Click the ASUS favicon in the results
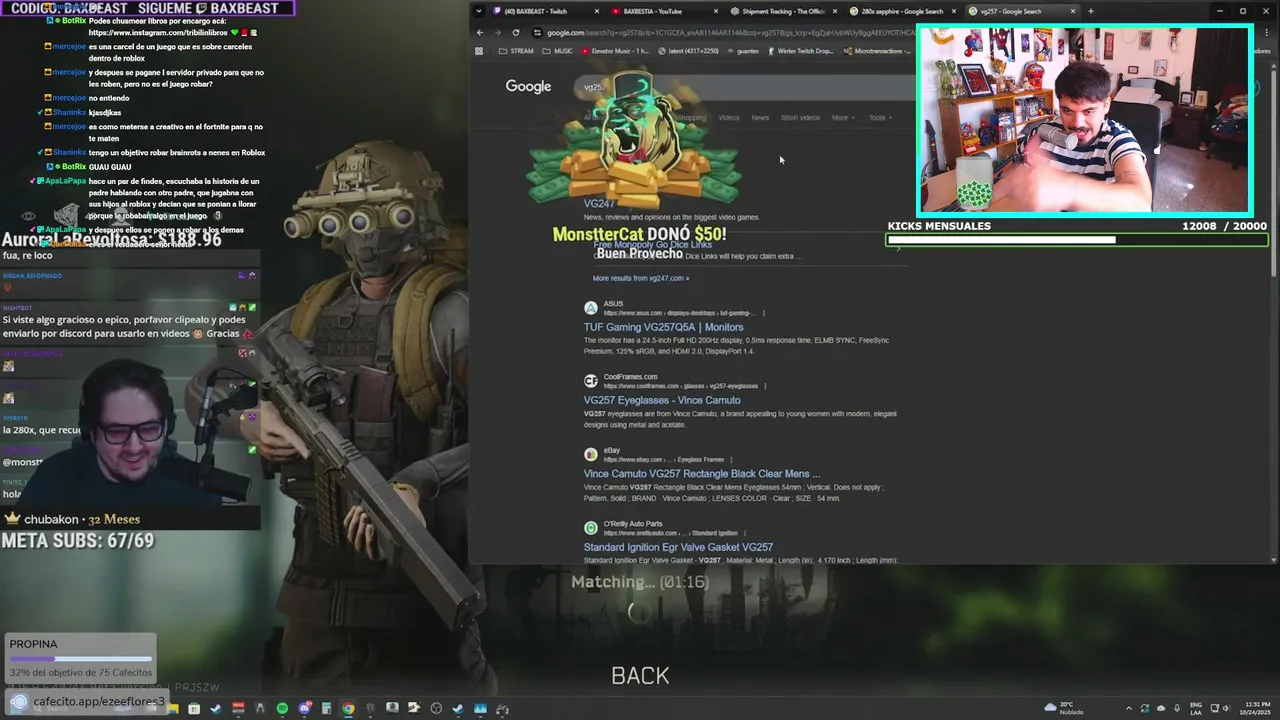Viewport: 1280px width, 720px height. 591,308
